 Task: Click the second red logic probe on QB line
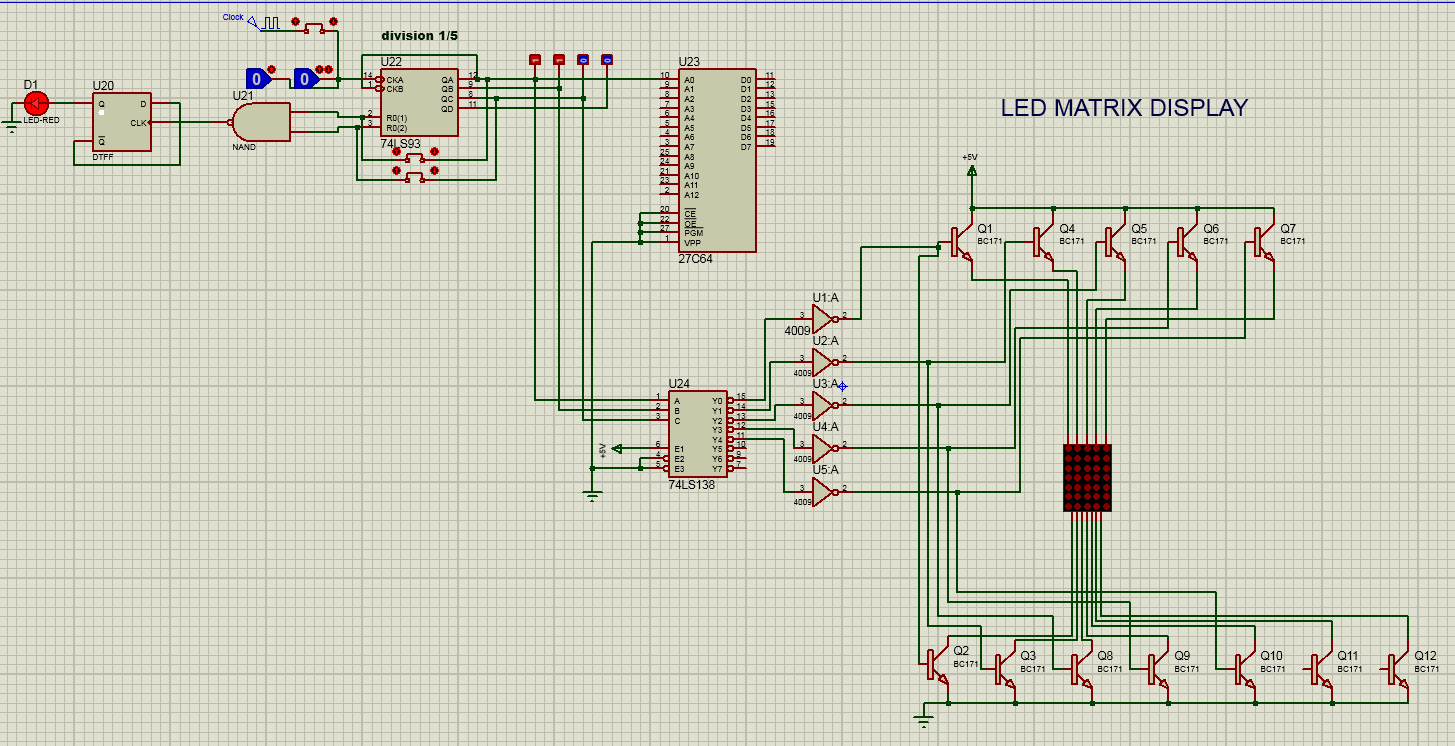[558, 60]
